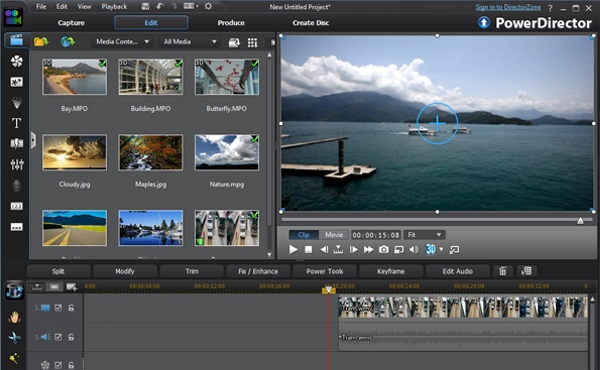Click the preview seek bar slider handle
The width and height of the screenshot is (600, 370).
click(580, 220)
